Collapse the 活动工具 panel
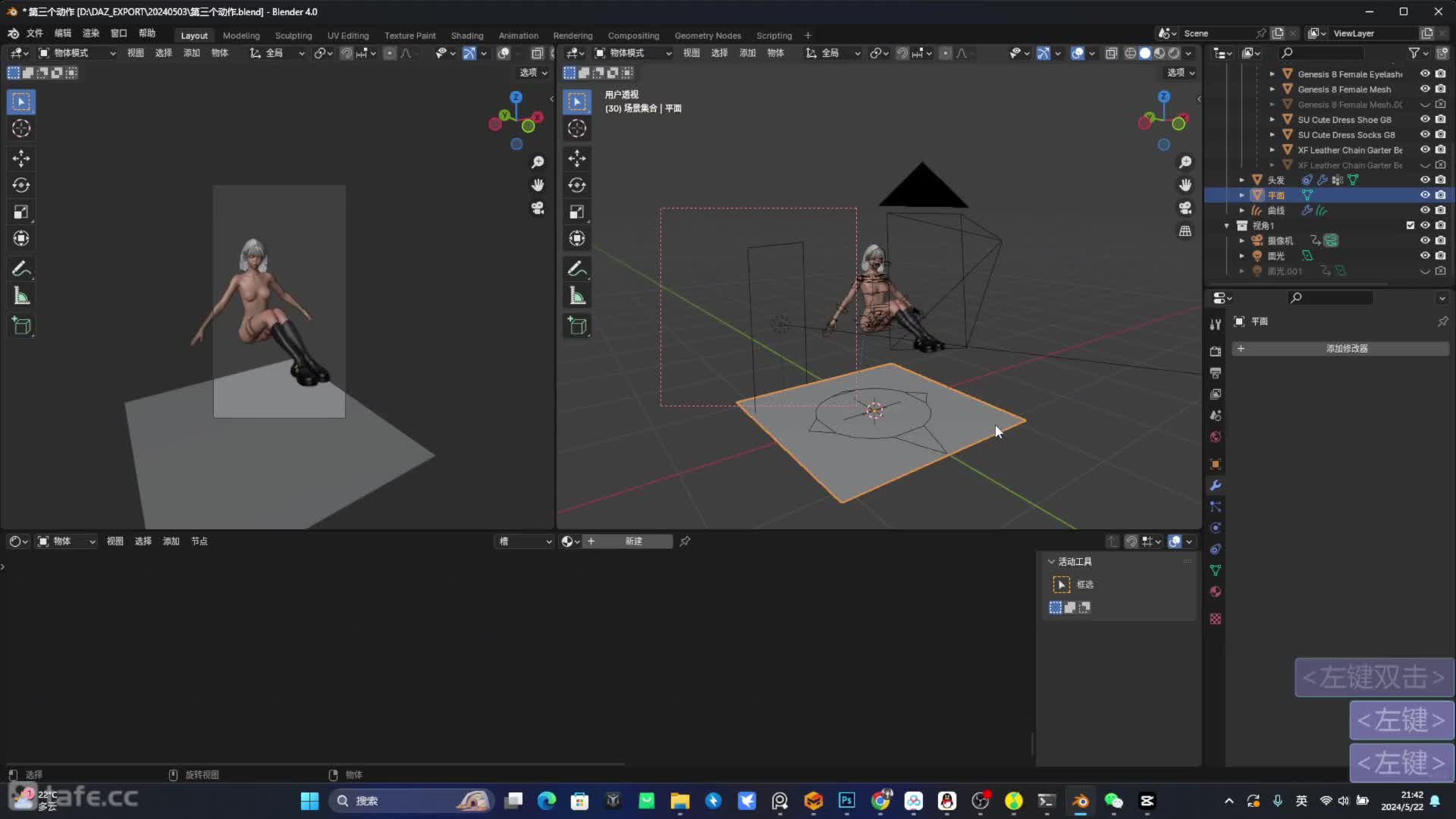The height and width of the screenshot is (819, 1456). (1051, 562)
